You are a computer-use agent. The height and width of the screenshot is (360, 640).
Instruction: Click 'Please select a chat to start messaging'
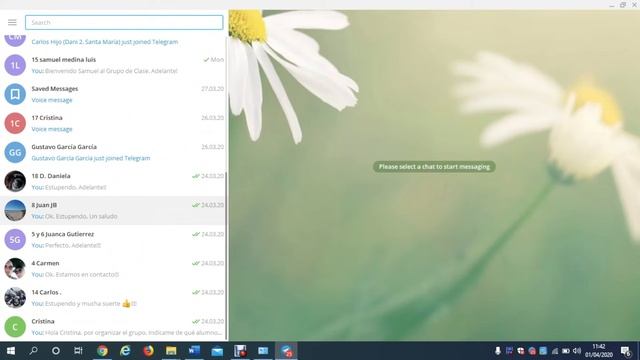[x=434, y=167]
